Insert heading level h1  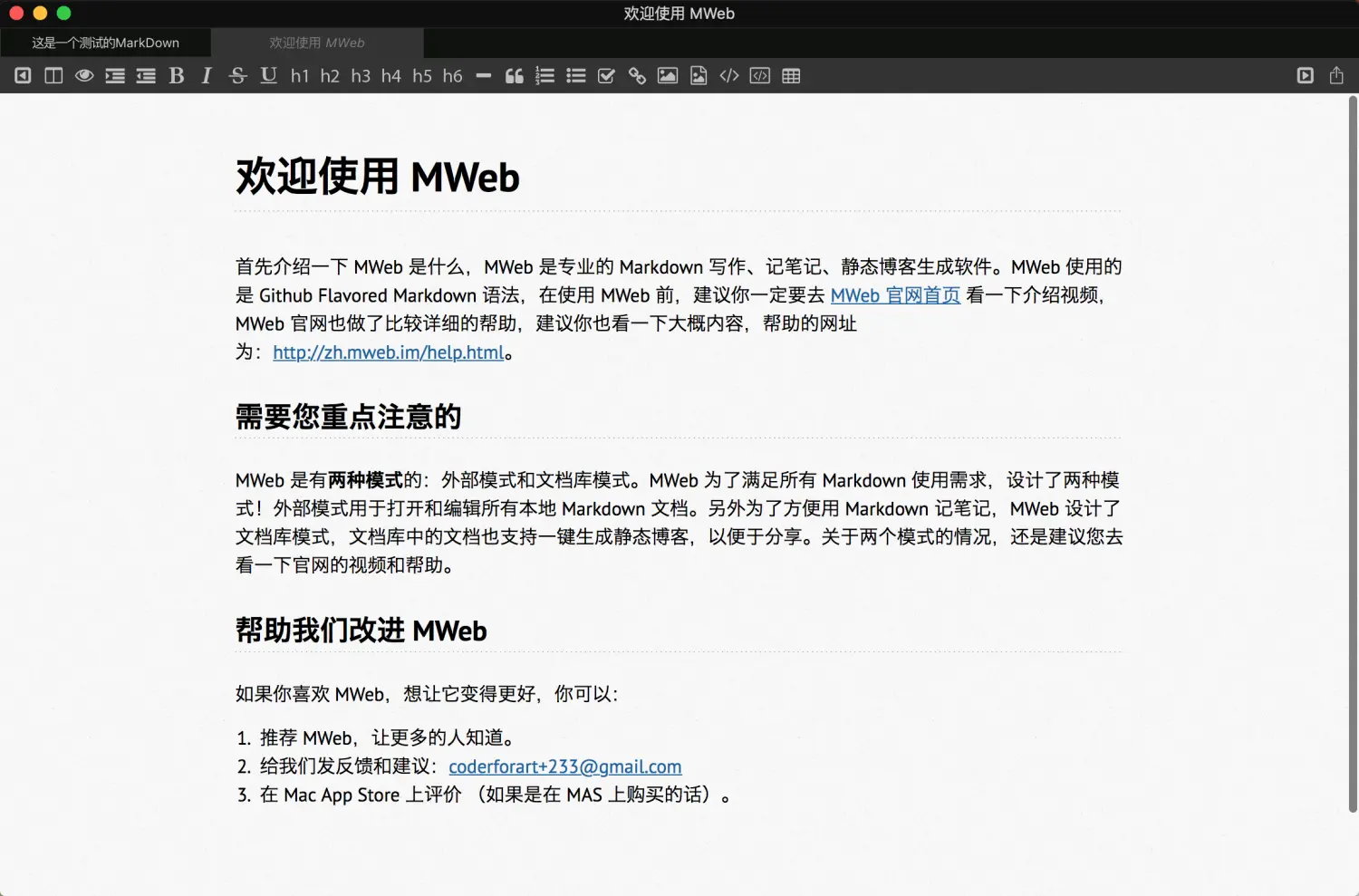(x=300, y=76)
